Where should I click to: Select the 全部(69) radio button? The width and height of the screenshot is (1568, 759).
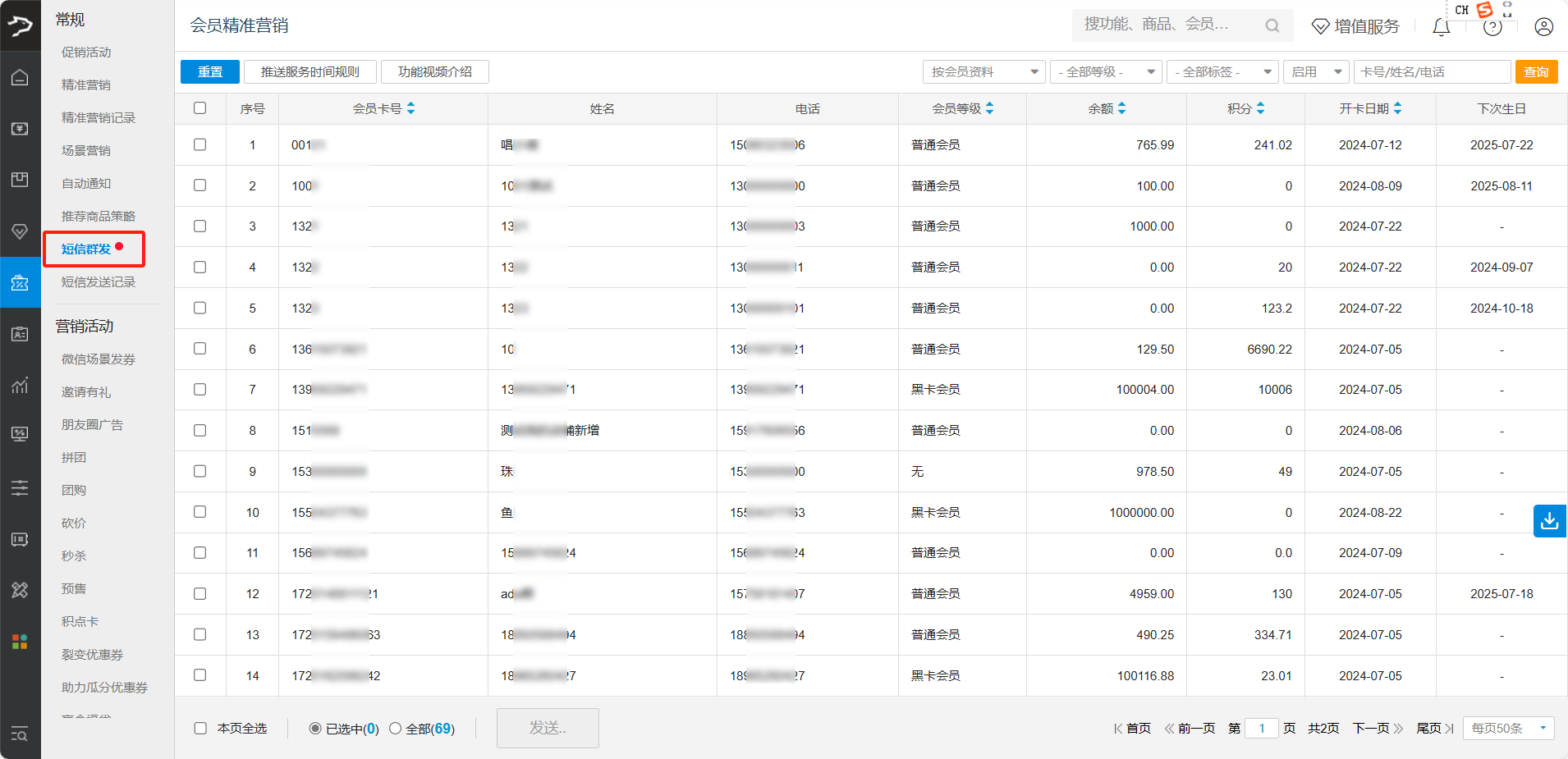coord(396,729)
